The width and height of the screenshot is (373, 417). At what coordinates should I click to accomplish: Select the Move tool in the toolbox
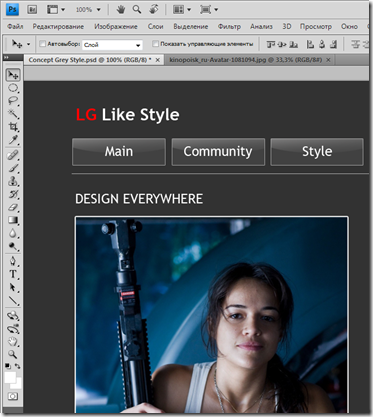pyautogui.click(x=13, y=75)
